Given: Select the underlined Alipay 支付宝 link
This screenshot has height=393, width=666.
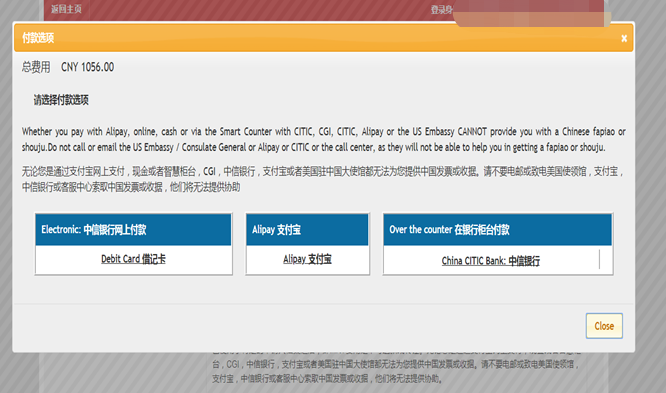Looking at the screenshot, I should (308, 259).
